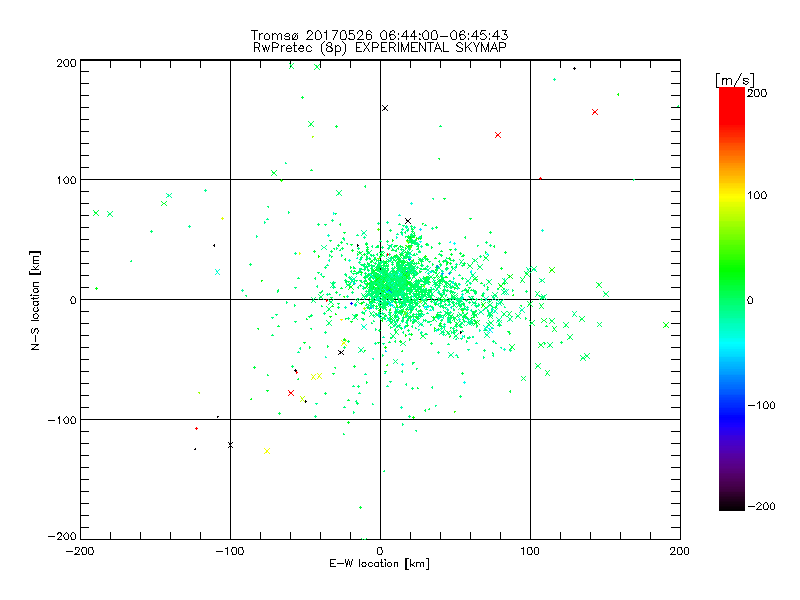The height and width of the screenshot is (600, 800).
Task: Select the subtitle "RwPretec (8p) EXPERIMENTAL SKYMAP"
Action: tap(380, 47)
